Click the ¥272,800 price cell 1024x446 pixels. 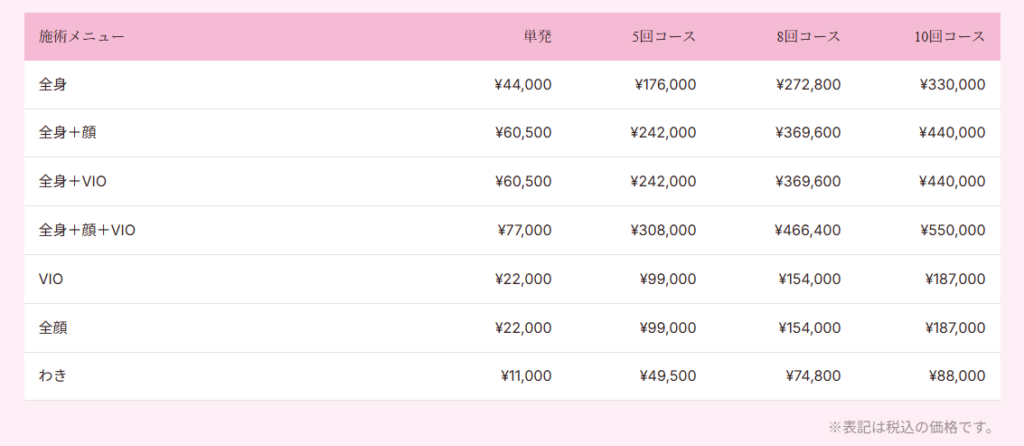click(x=808, y=85)
